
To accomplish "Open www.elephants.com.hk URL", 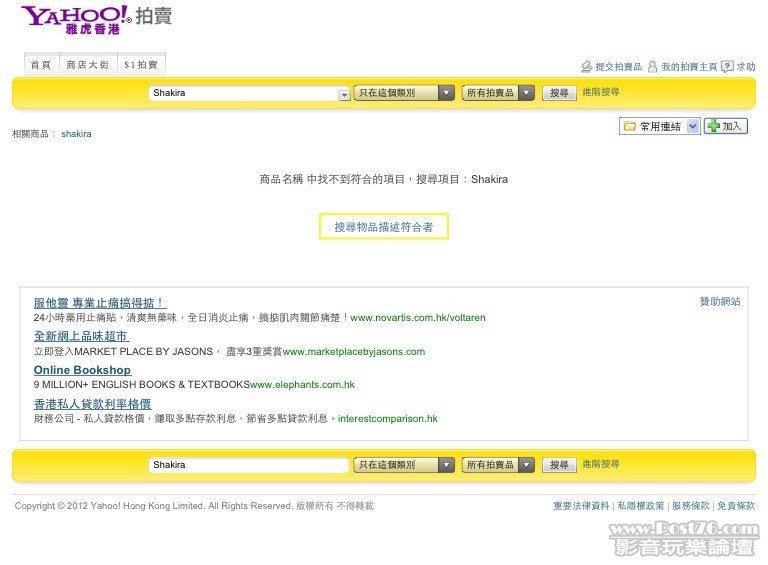I will pyautogui.click(x=302, y=385).
